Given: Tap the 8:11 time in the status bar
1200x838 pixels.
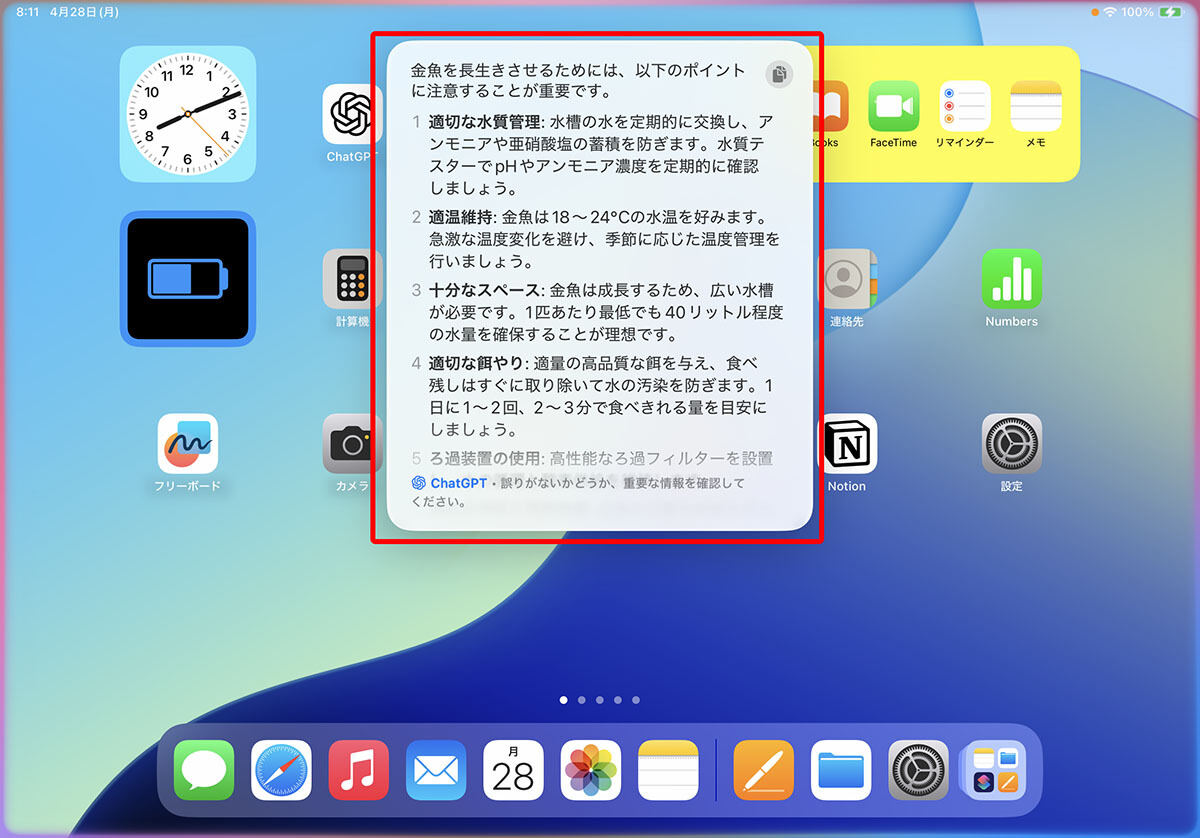Looking at the screenshot, I should pyautogui.click(x=27, y=12).
